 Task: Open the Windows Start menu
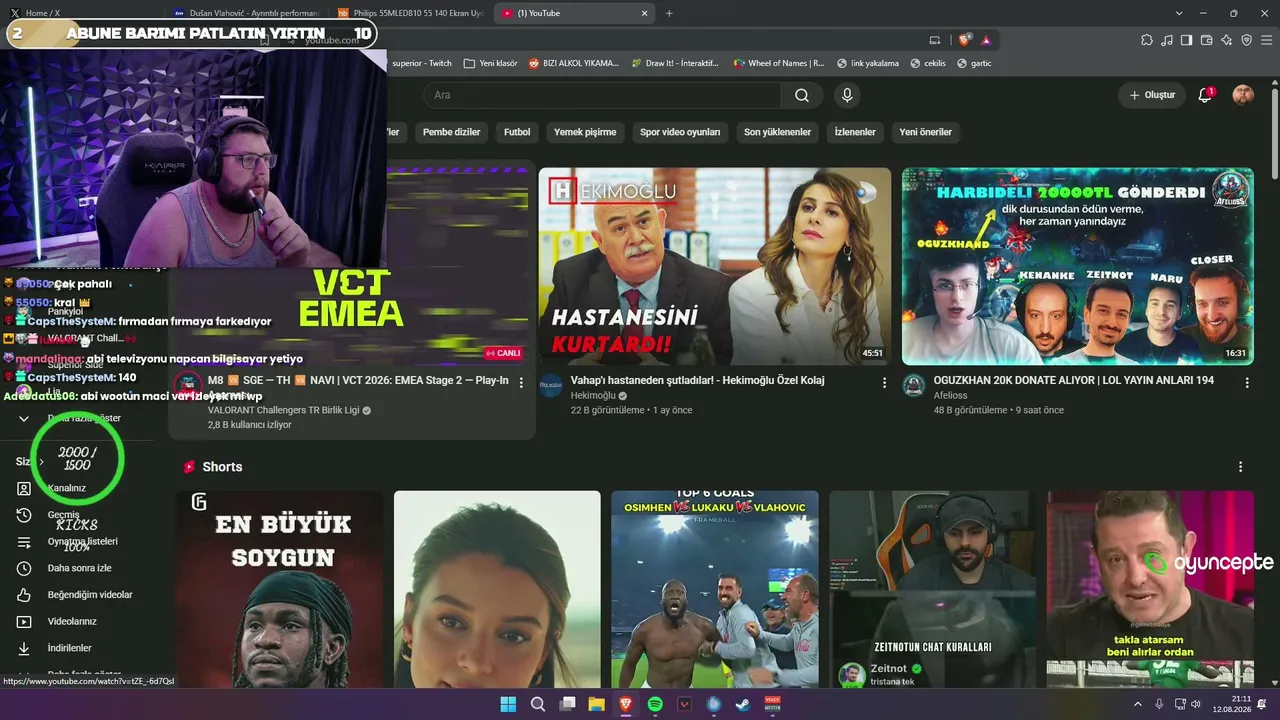click(508, 704)
